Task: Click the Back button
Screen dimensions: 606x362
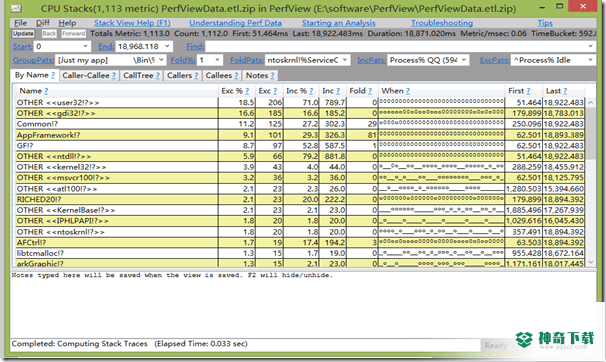Action: (x=49, y=34)
